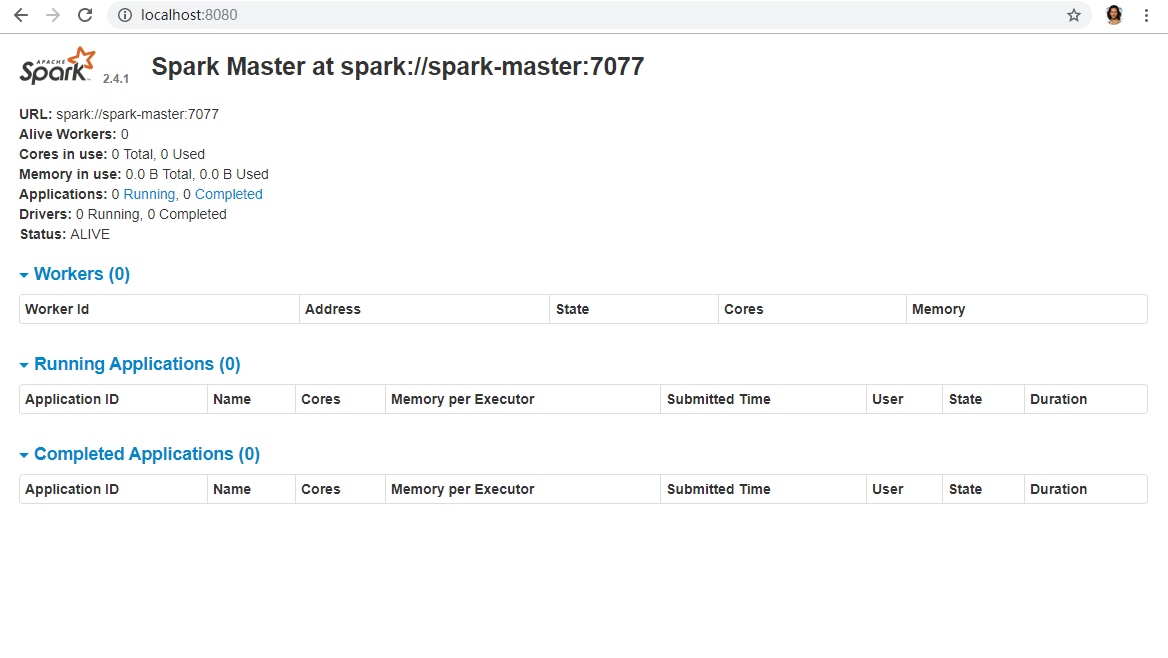
Task: Click Duration header under Completed Applications
Action: coord(1058,489)
